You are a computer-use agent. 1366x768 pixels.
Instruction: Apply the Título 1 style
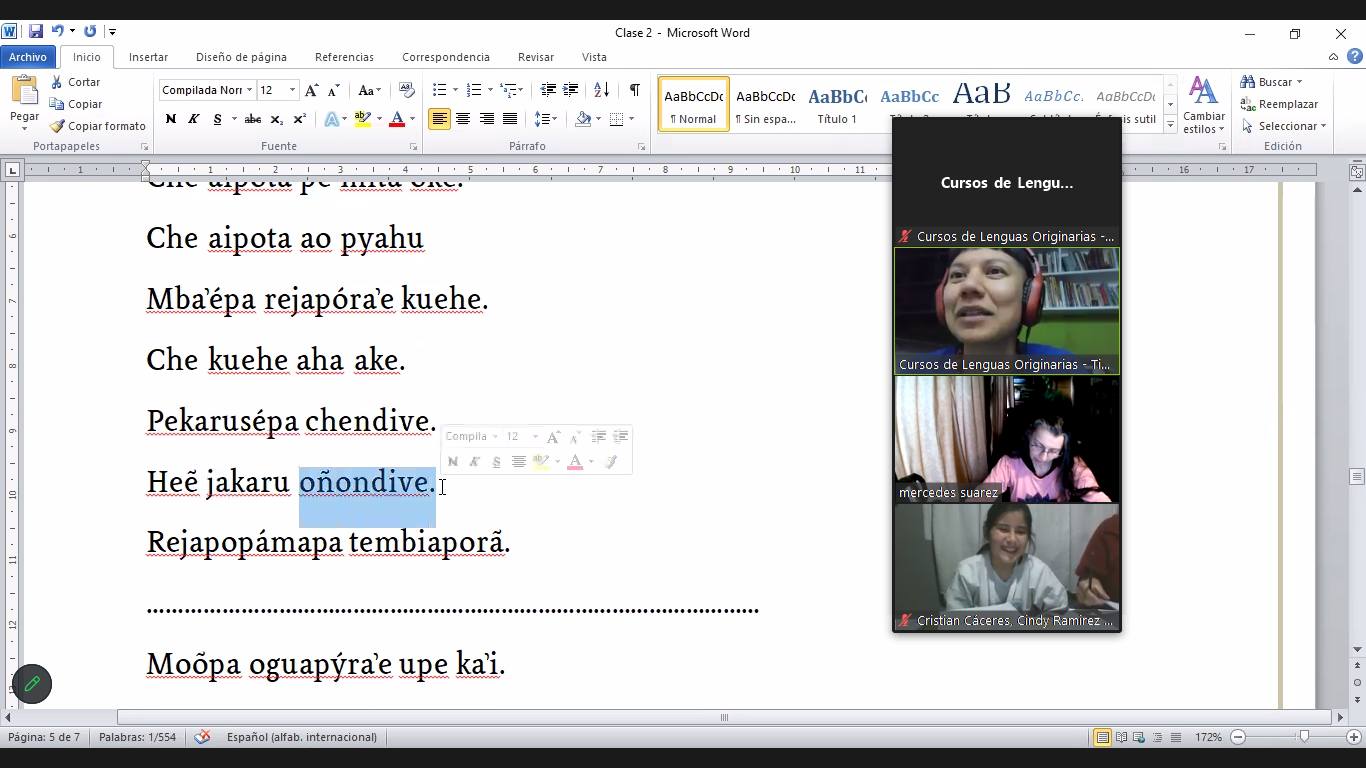[x=837, y=104]
